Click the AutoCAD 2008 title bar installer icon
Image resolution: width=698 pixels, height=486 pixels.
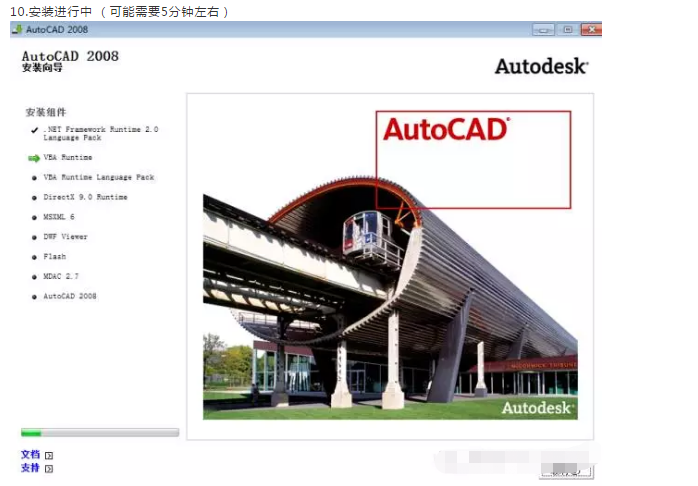click(x=17, y=29)
